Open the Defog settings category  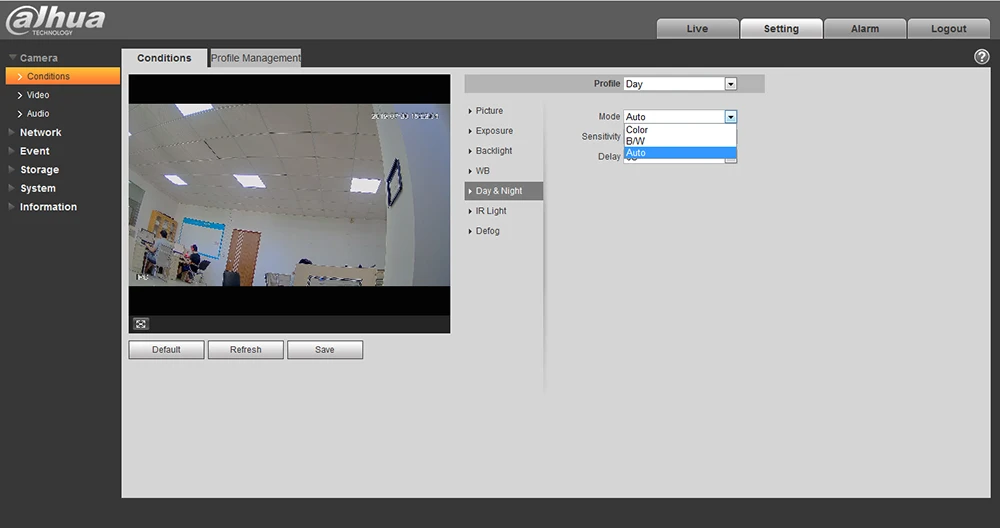pos(487,231)
